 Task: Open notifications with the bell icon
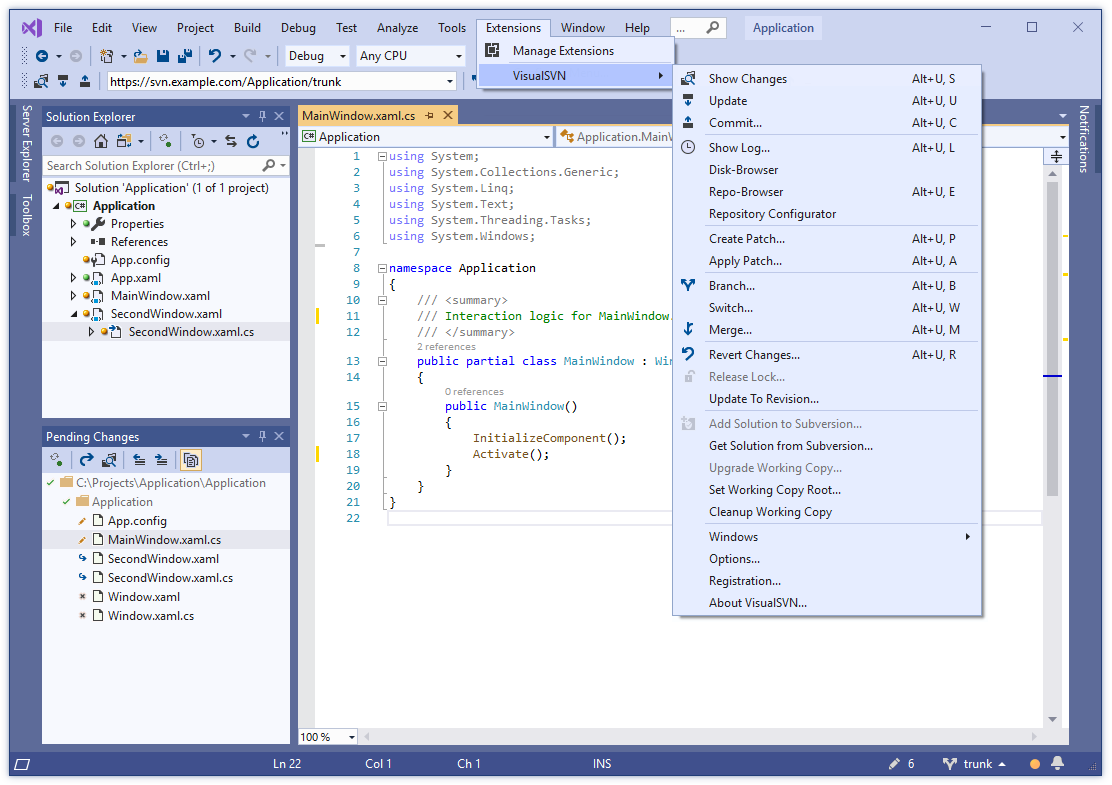tap(1057, 763)
